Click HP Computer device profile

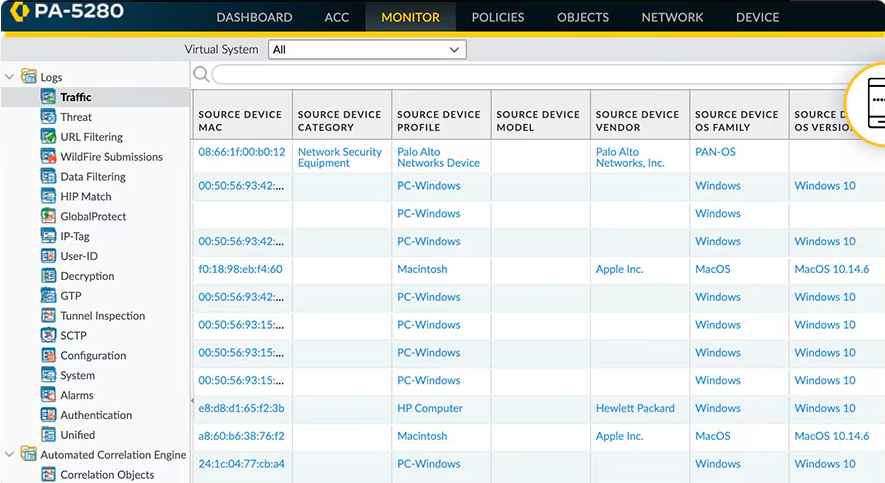pyautogui.click(x=430, y=408)
